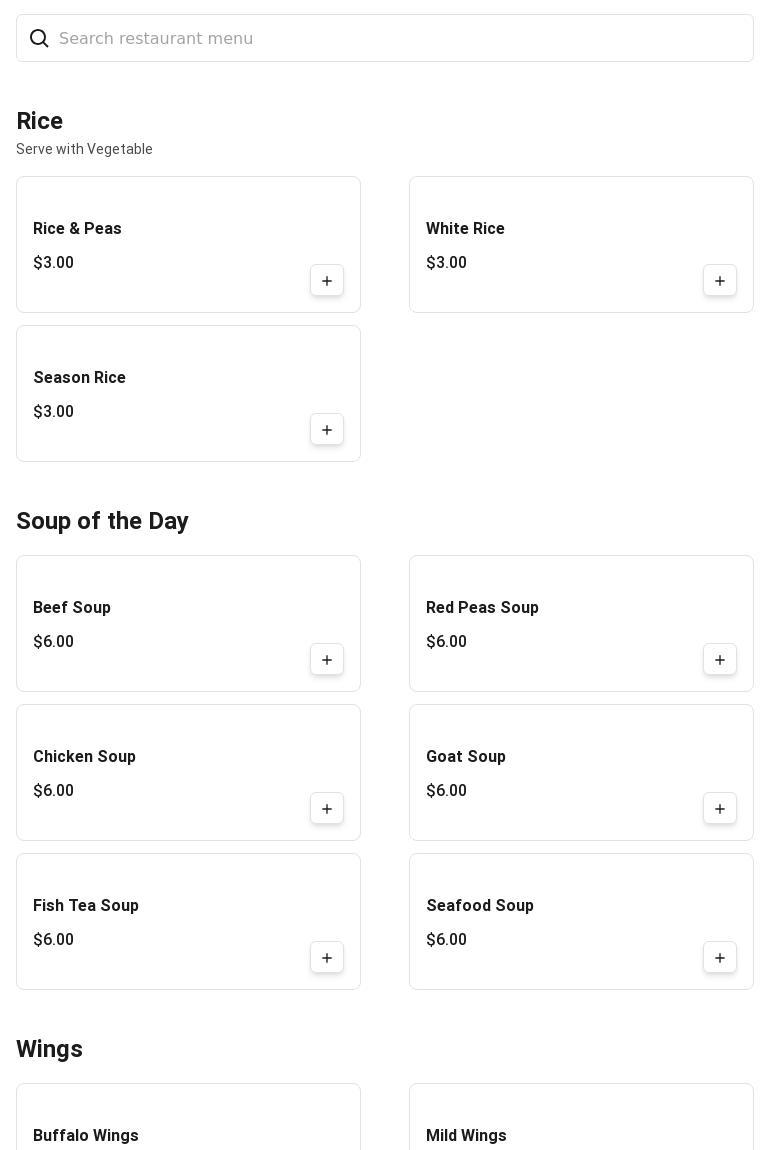The image size is (770, 1150).
Task: Click the Goat Soup plus icon
Action: click(720, 809)
